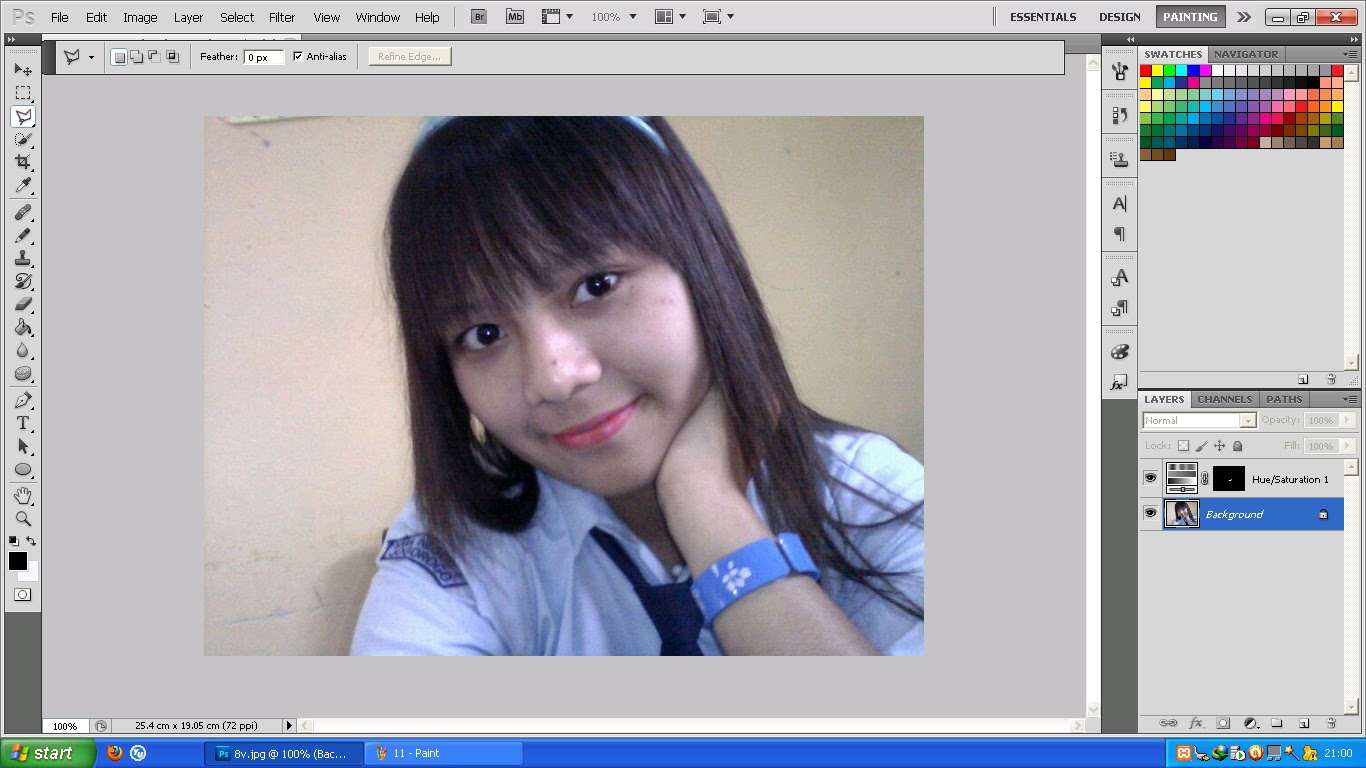Switch to the Paths tab
The width and height of the screenshot is (1366, 768).
coord(1284,399)
